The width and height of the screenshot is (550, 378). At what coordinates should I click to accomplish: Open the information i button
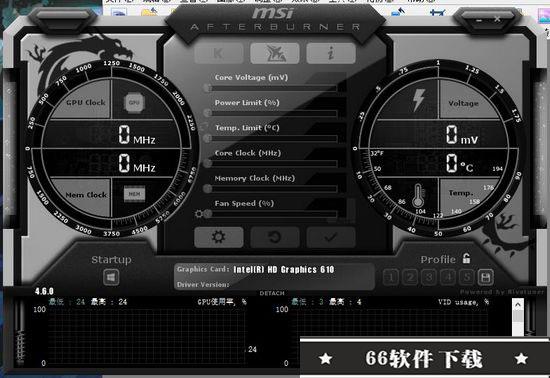[331, 53]
